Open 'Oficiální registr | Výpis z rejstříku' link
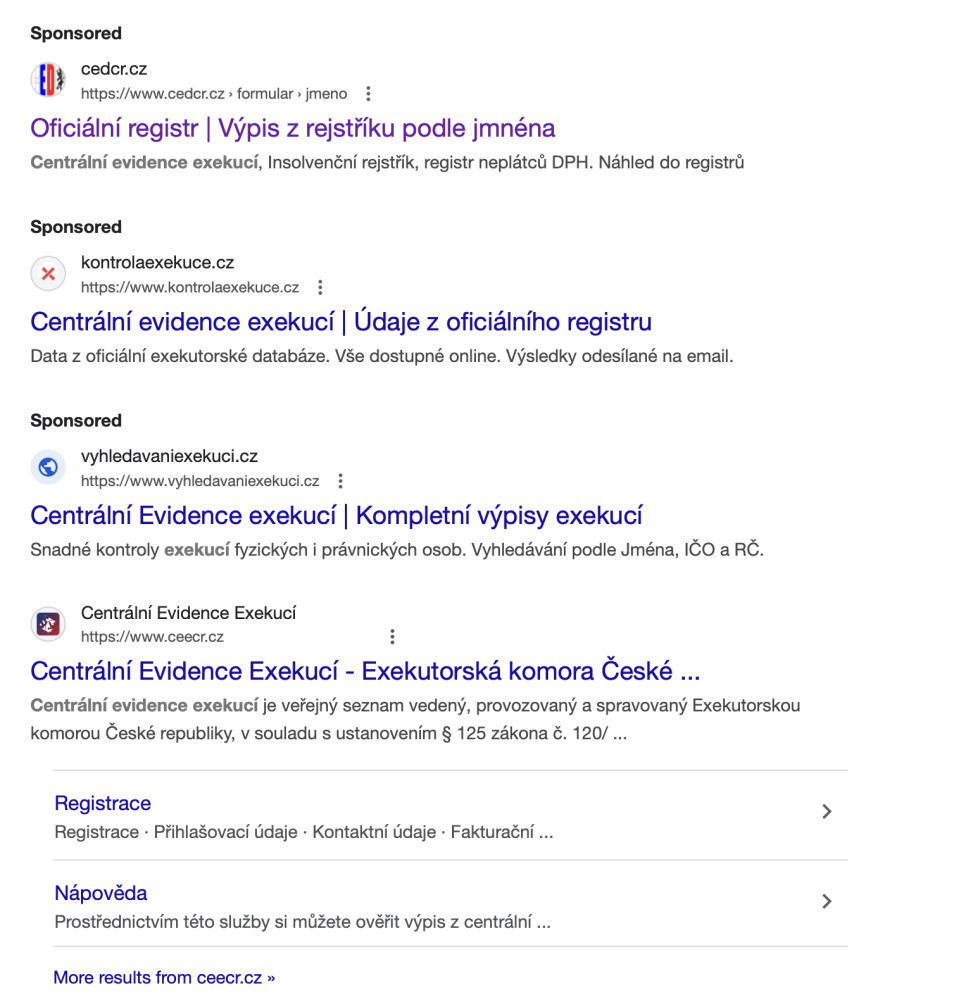This screenshot has height=1000, width=966. [x=292, y=129]
